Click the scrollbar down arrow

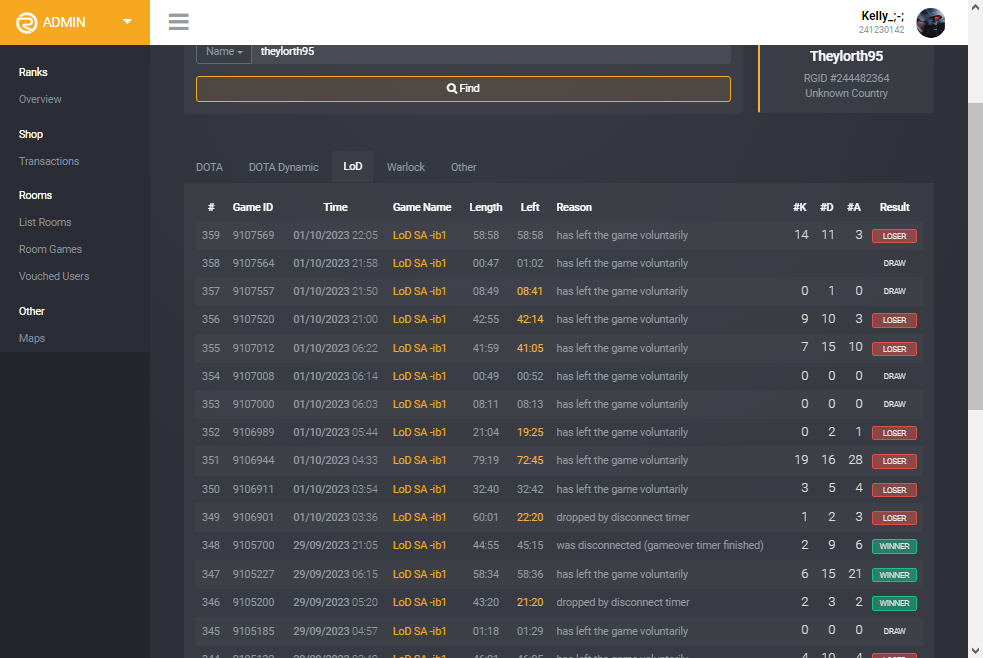click(x=975, y=650)
